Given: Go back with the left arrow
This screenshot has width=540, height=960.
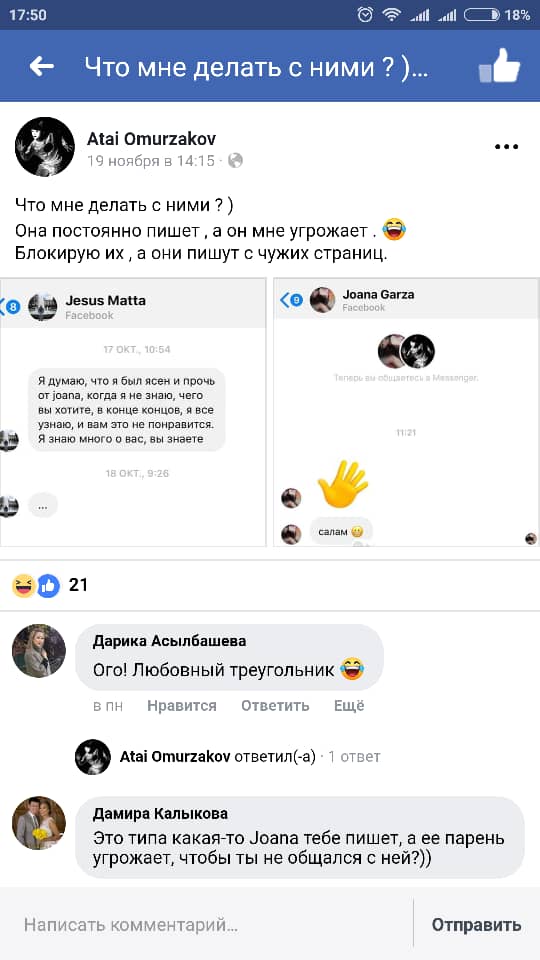Looking at the screenshot, I should [41, 66].
